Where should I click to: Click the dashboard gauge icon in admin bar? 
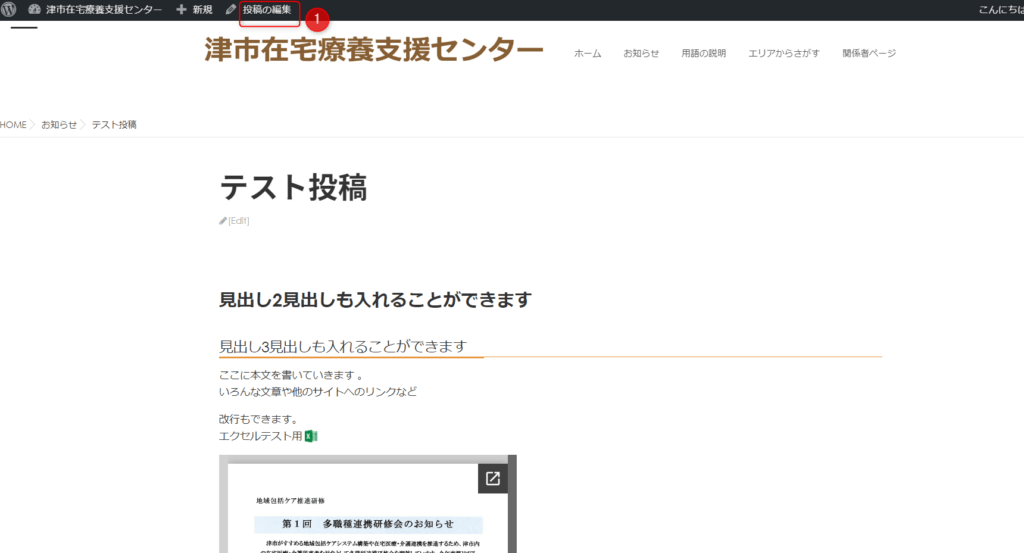[x=34, y=9]
